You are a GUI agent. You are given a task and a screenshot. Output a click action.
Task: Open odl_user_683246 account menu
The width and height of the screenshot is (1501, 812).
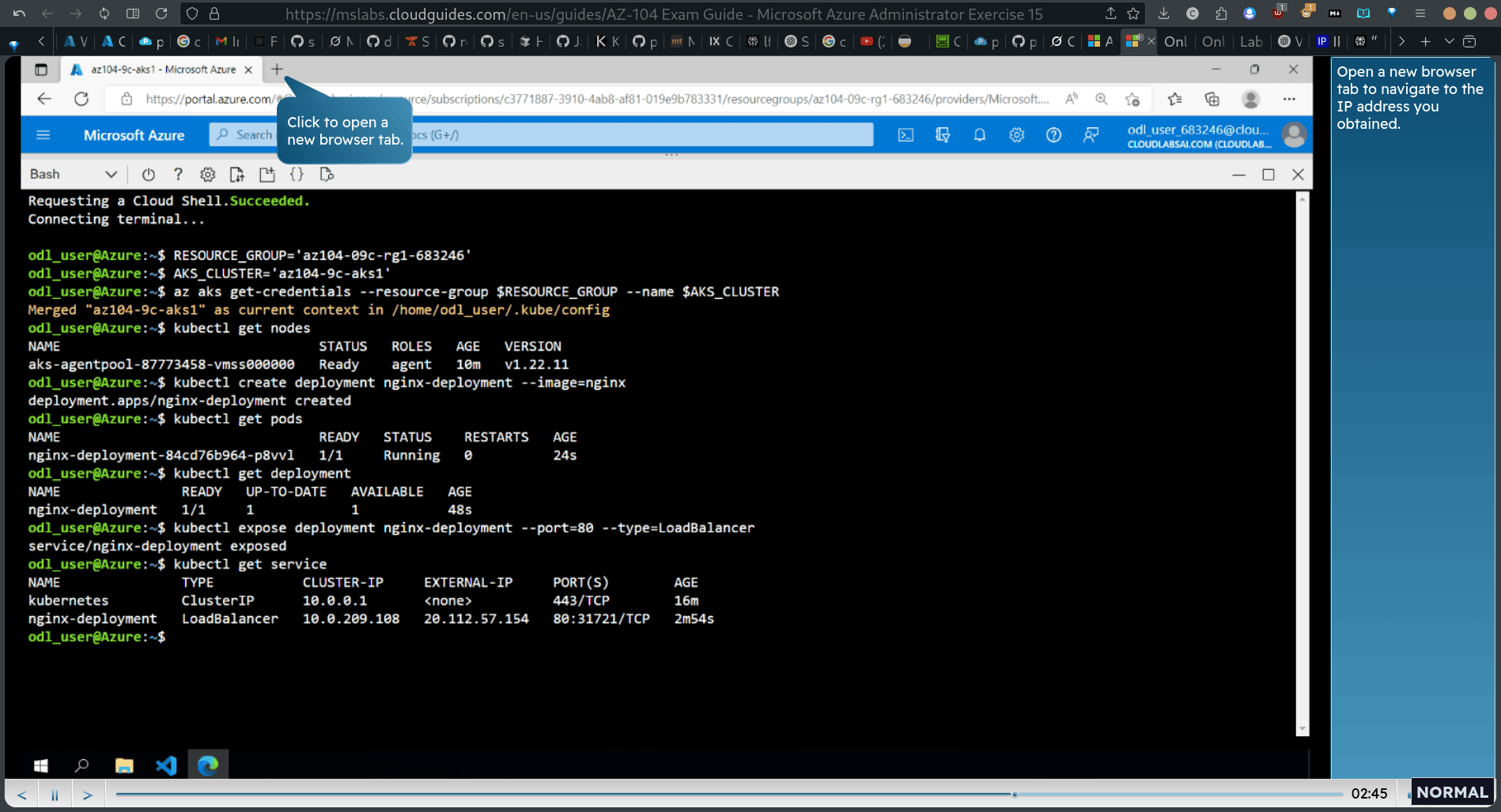click(x=1216, y=135)
